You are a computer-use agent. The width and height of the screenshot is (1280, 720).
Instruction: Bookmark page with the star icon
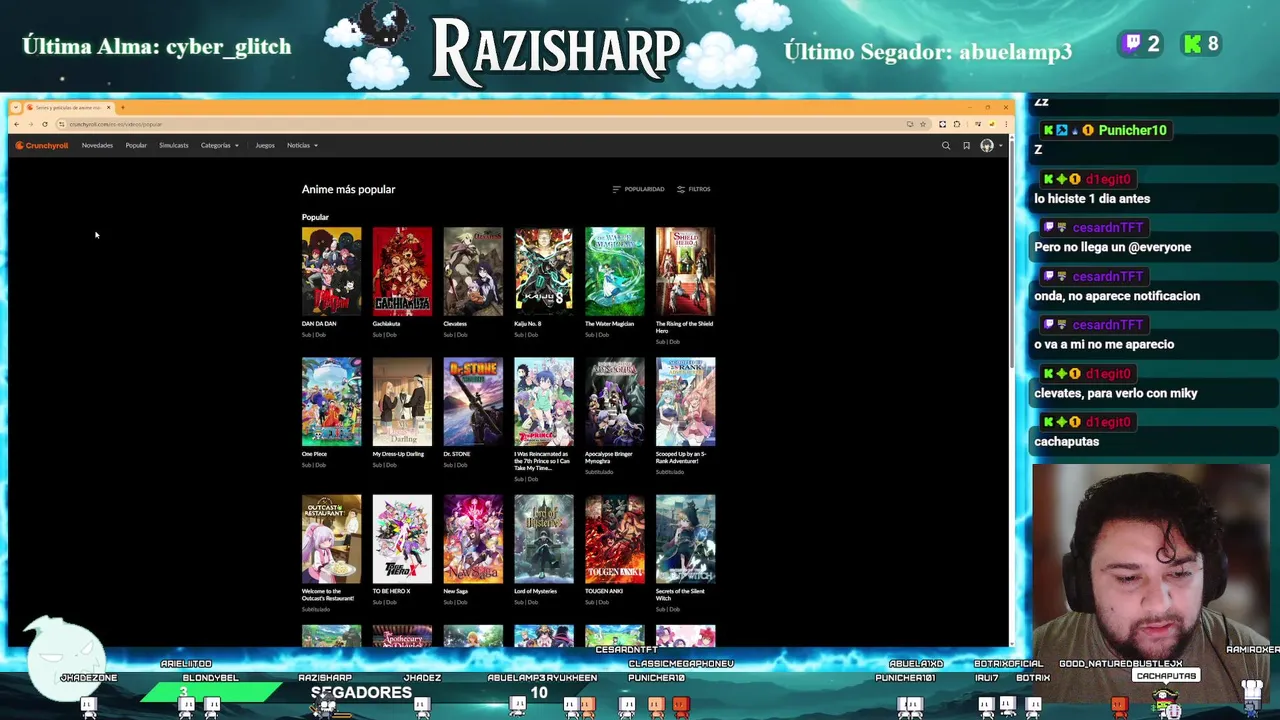tap(923, 124)
